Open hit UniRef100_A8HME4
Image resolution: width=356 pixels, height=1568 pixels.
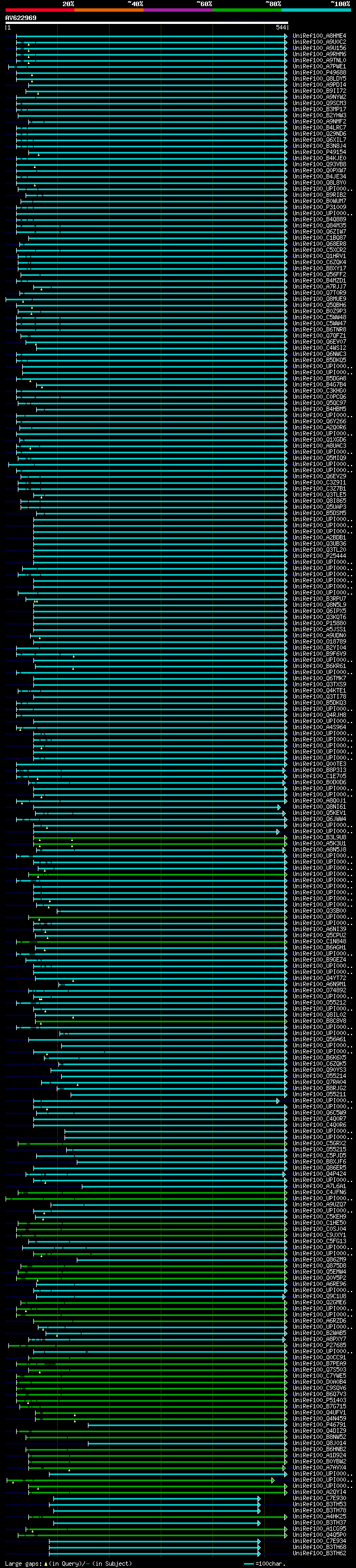tap(319, 36)
